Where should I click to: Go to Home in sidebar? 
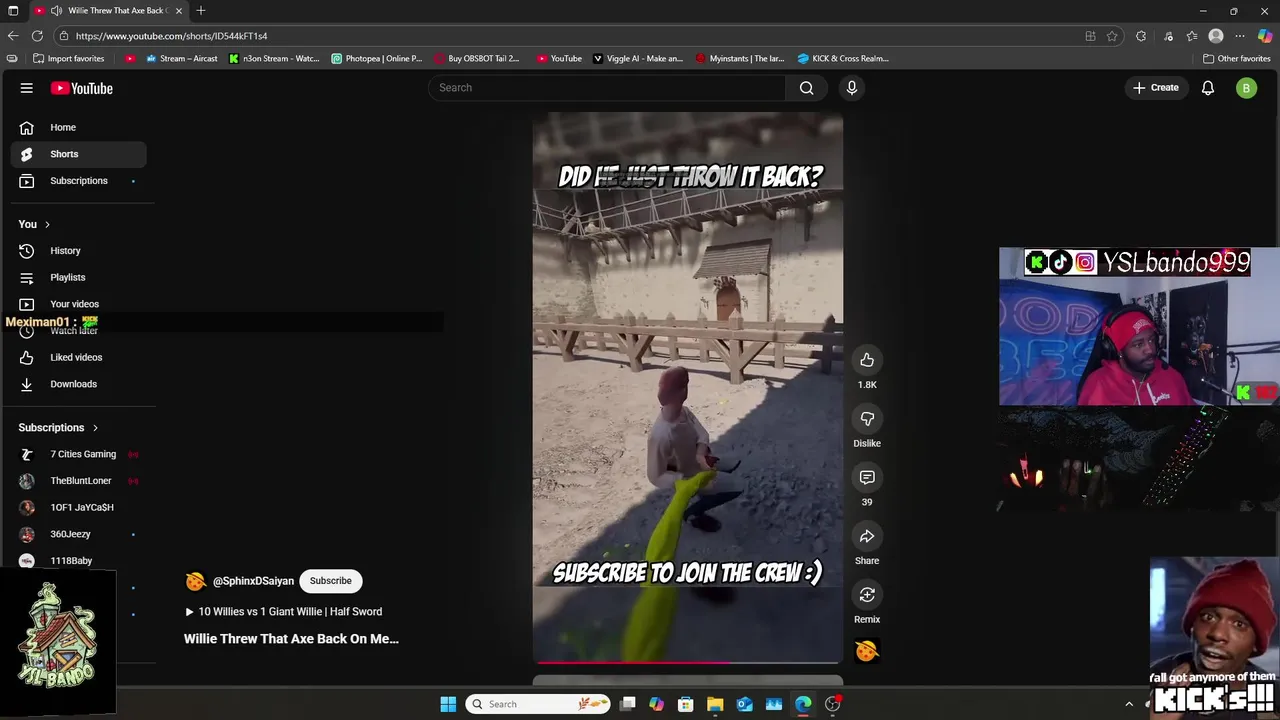coord(78,127)
